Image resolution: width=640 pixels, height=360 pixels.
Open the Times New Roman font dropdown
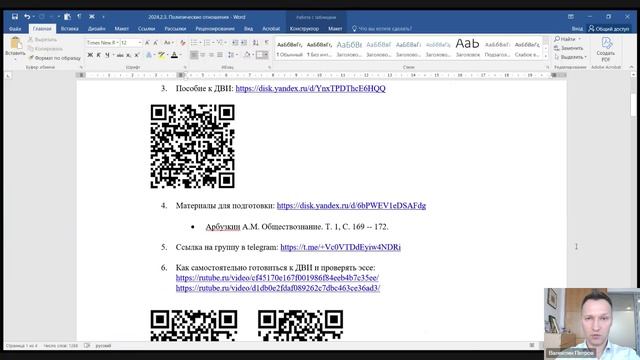(118, 42)
